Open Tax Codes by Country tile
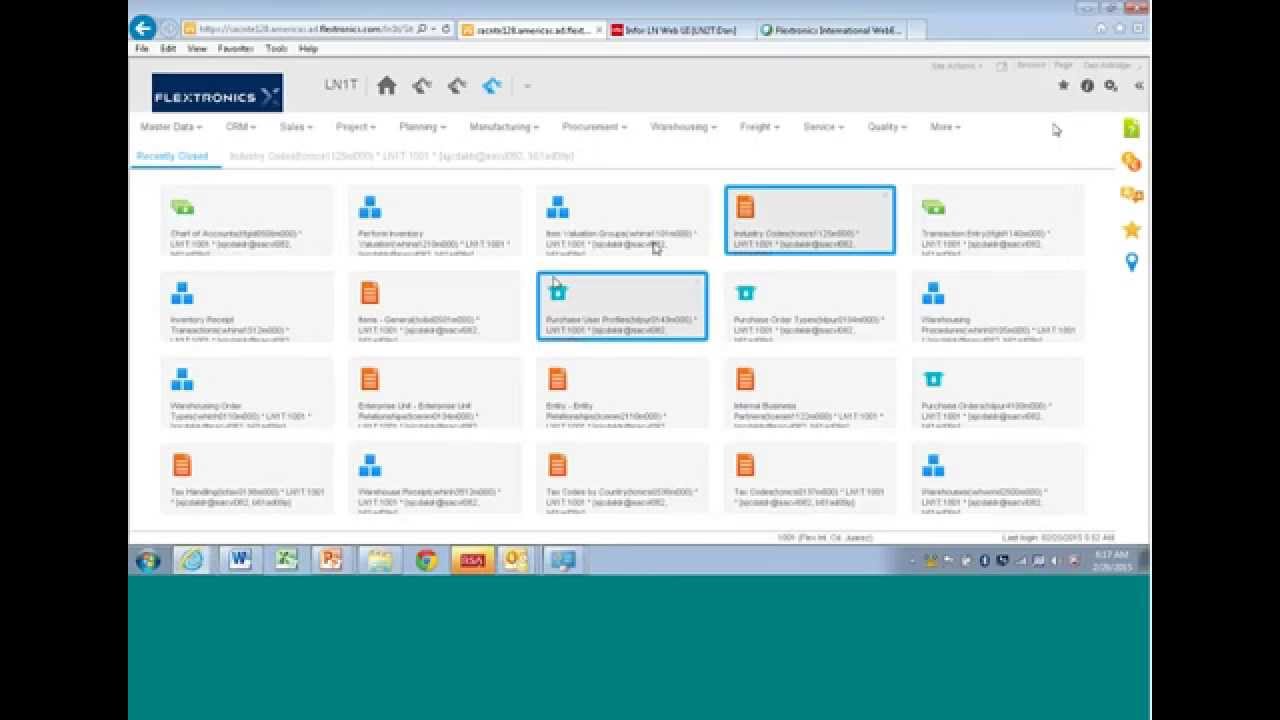 (622, 478)
